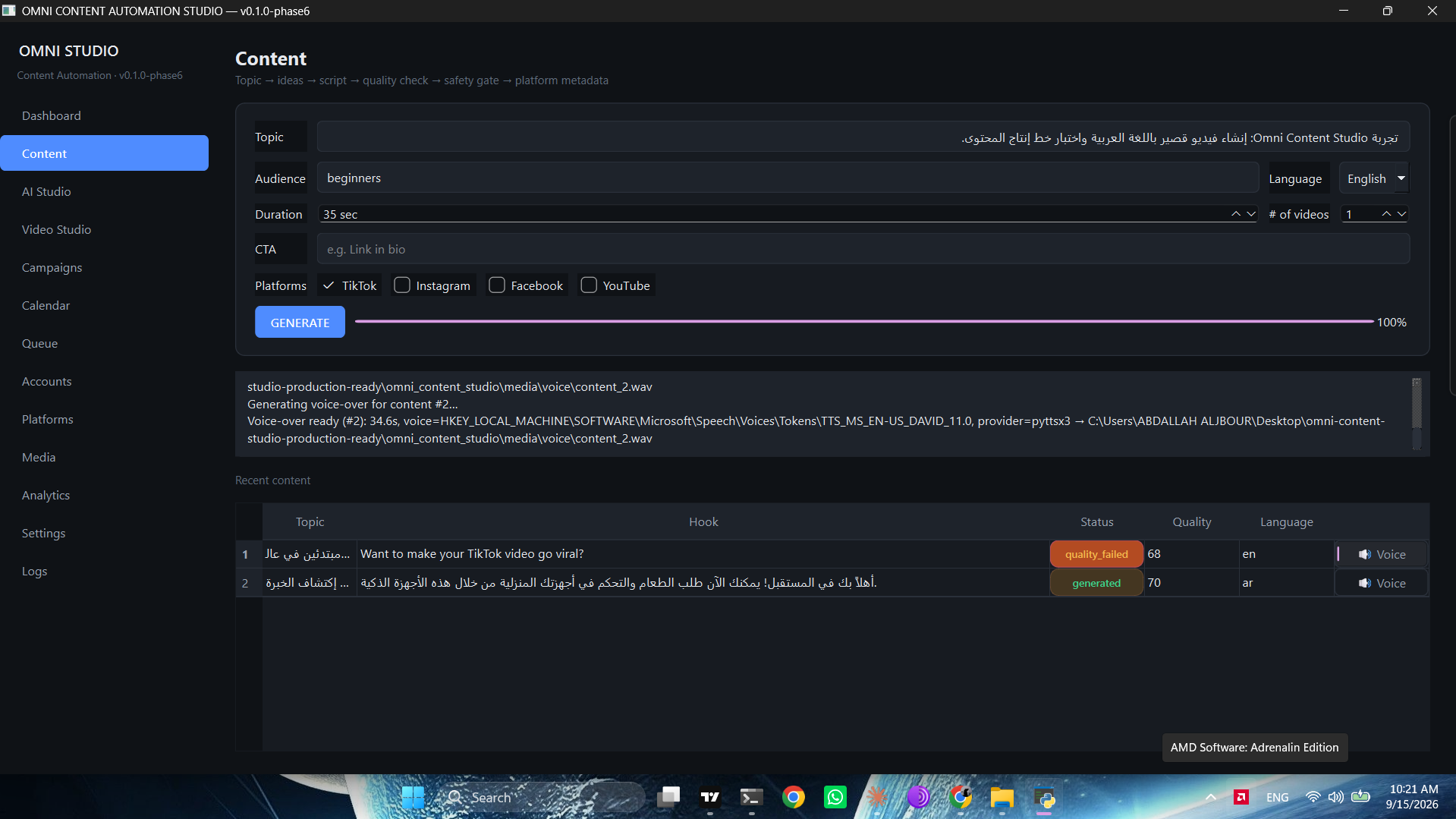
Task: View Logs from the sidebar
Action: [x=105, y=571]
